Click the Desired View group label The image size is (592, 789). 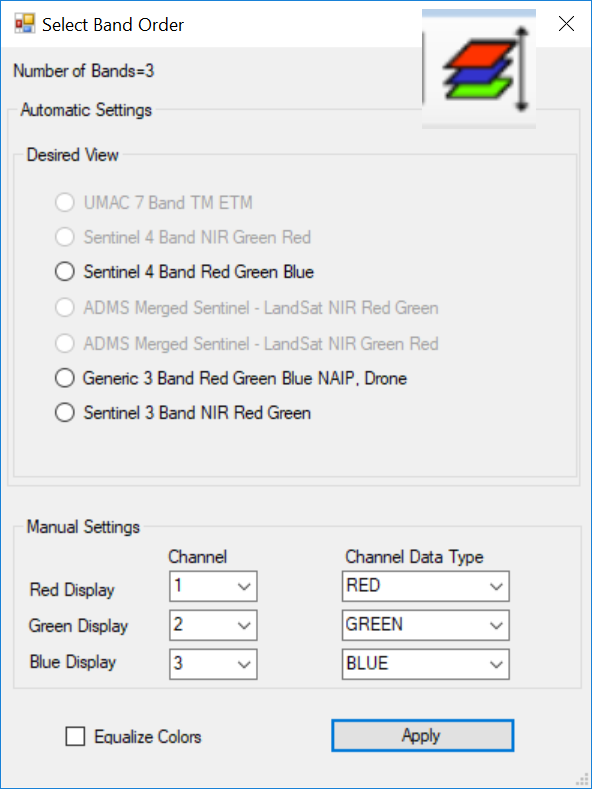[x=72, y=155]
